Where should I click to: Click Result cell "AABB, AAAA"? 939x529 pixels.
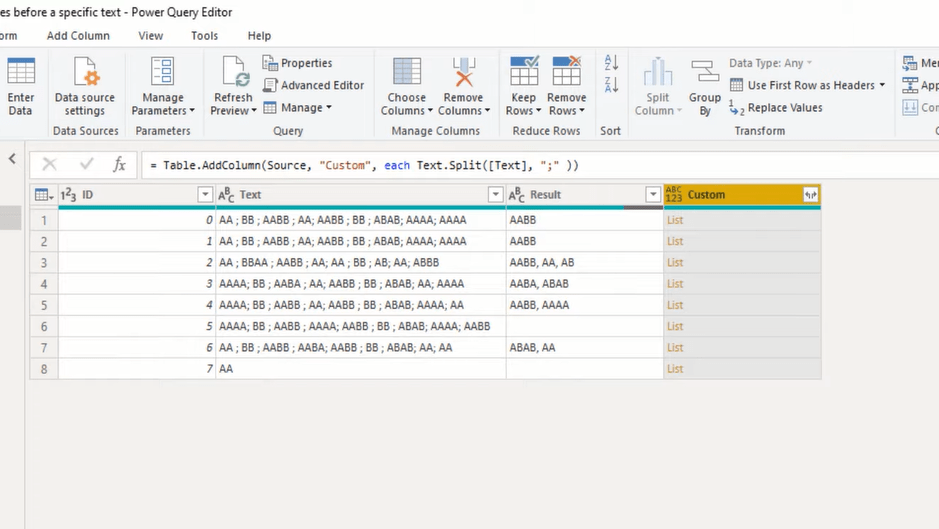pos(584,305)
